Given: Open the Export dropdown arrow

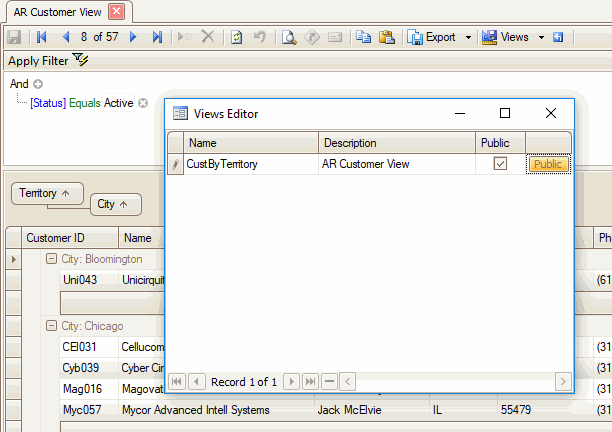Looking at the screenshot, I should [468, 37].
